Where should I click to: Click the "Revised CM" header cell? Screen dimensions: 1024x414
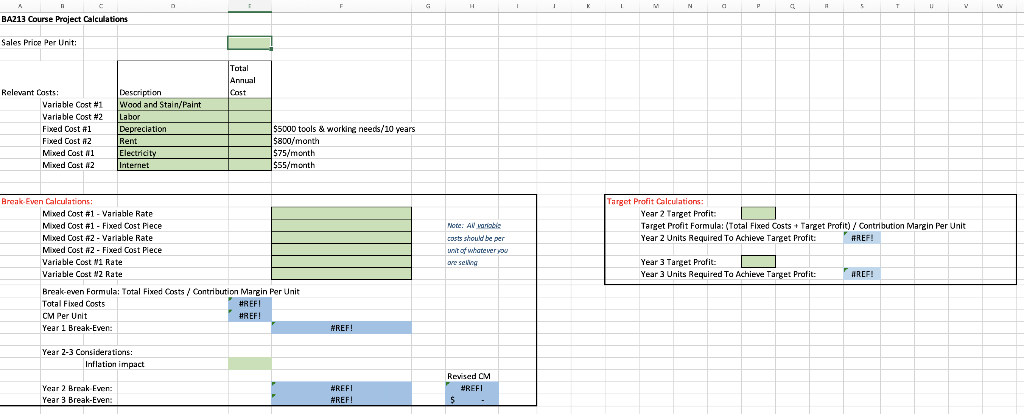point(468,376)
